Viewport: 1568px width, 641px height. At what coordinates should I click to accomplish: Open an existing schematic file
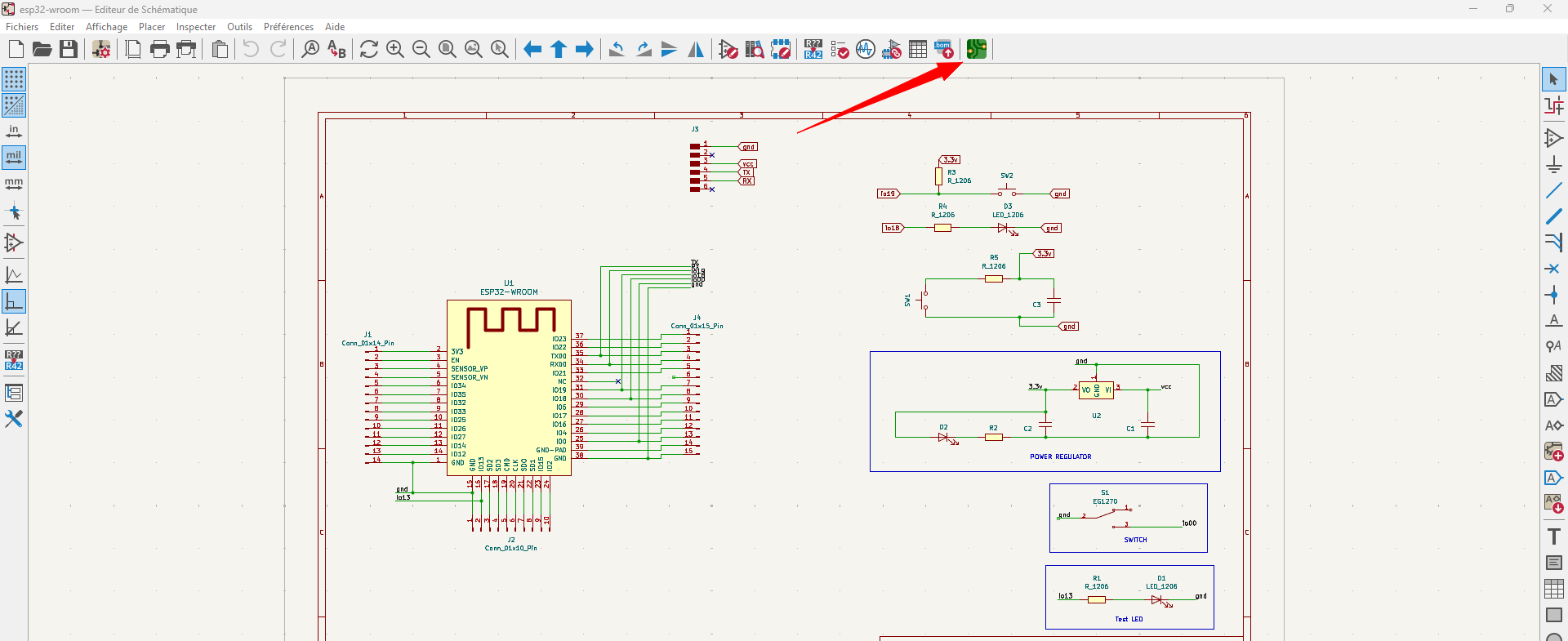42,50
